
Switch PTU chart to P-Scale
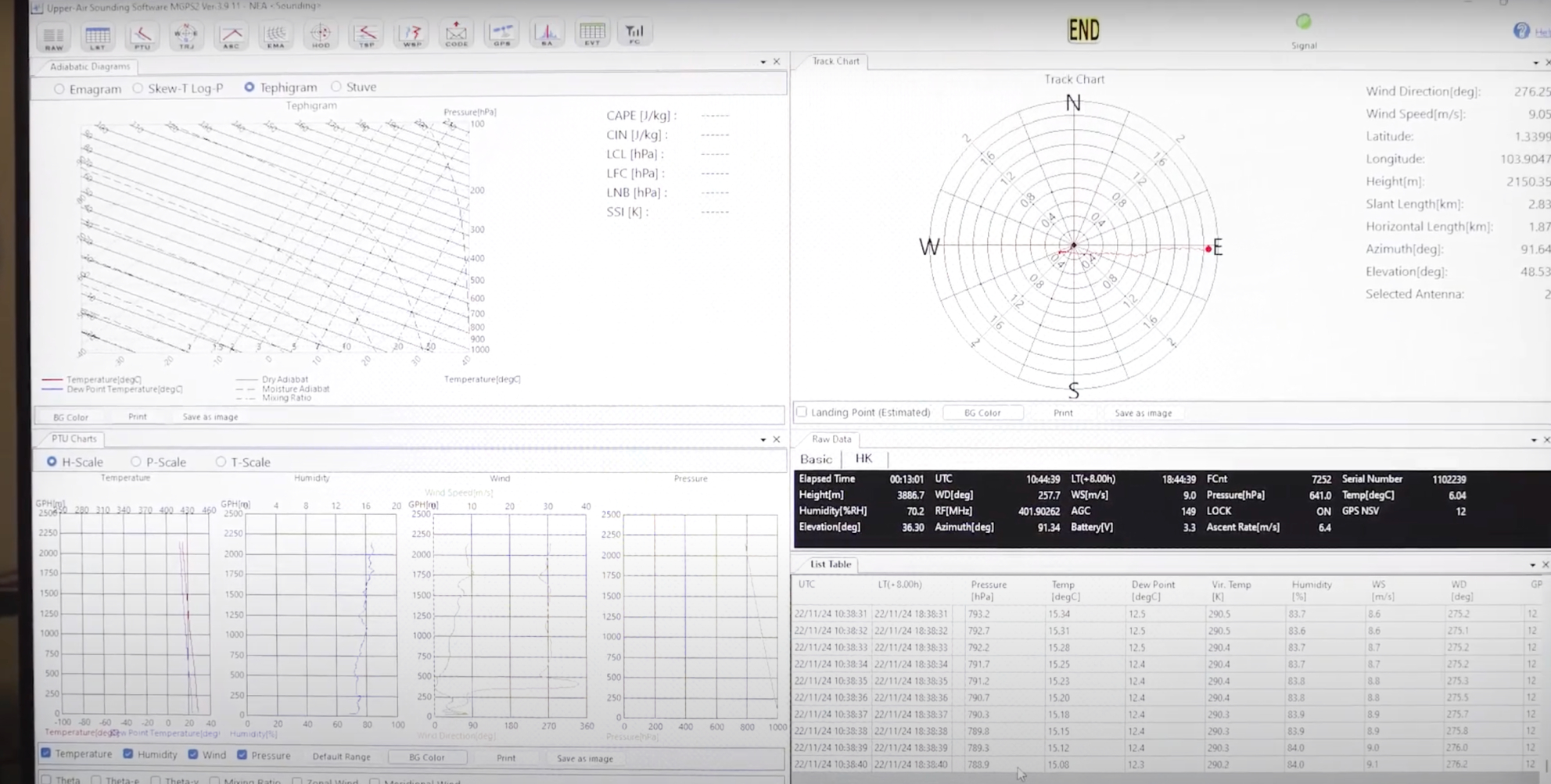[x=136, y=462]
